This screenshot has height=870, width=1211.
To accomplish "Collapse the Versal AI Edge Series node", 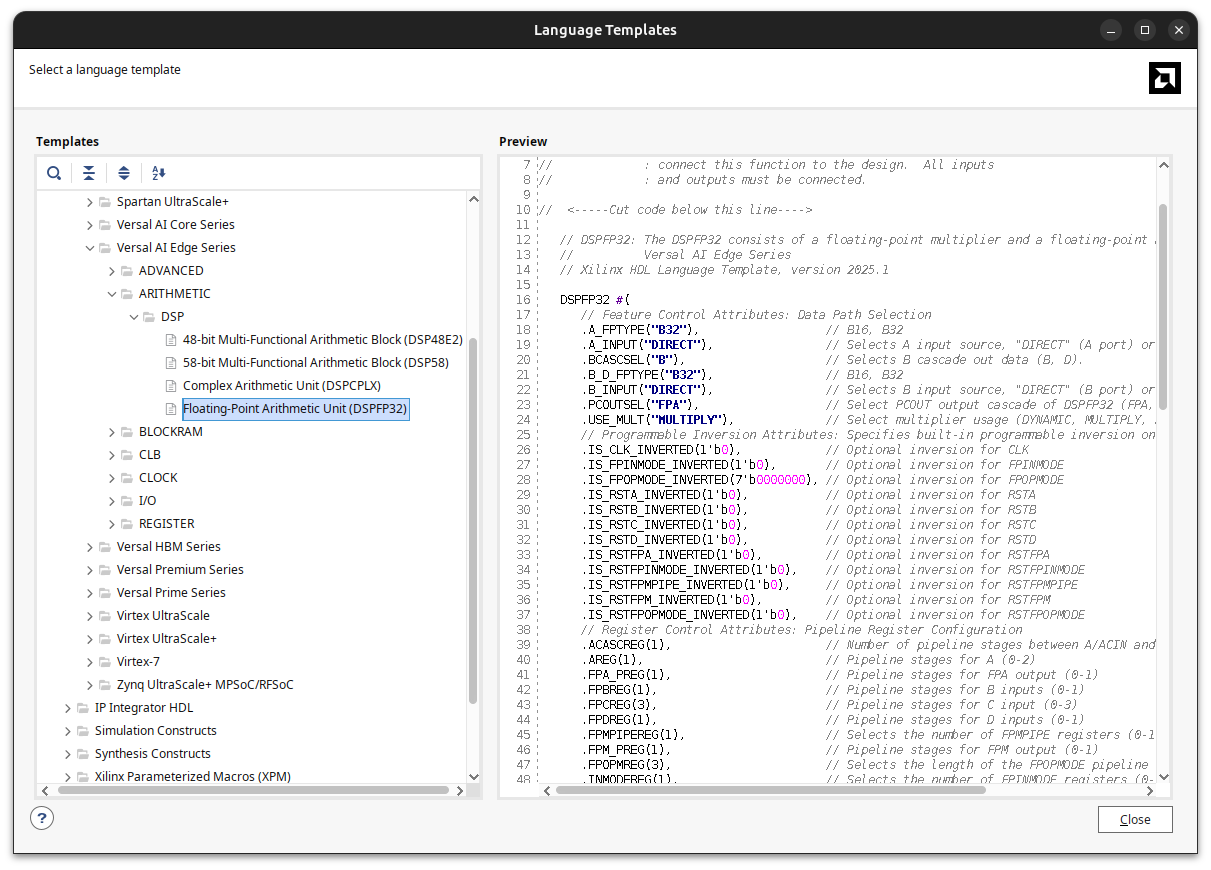I will click(x=90, y=248).
